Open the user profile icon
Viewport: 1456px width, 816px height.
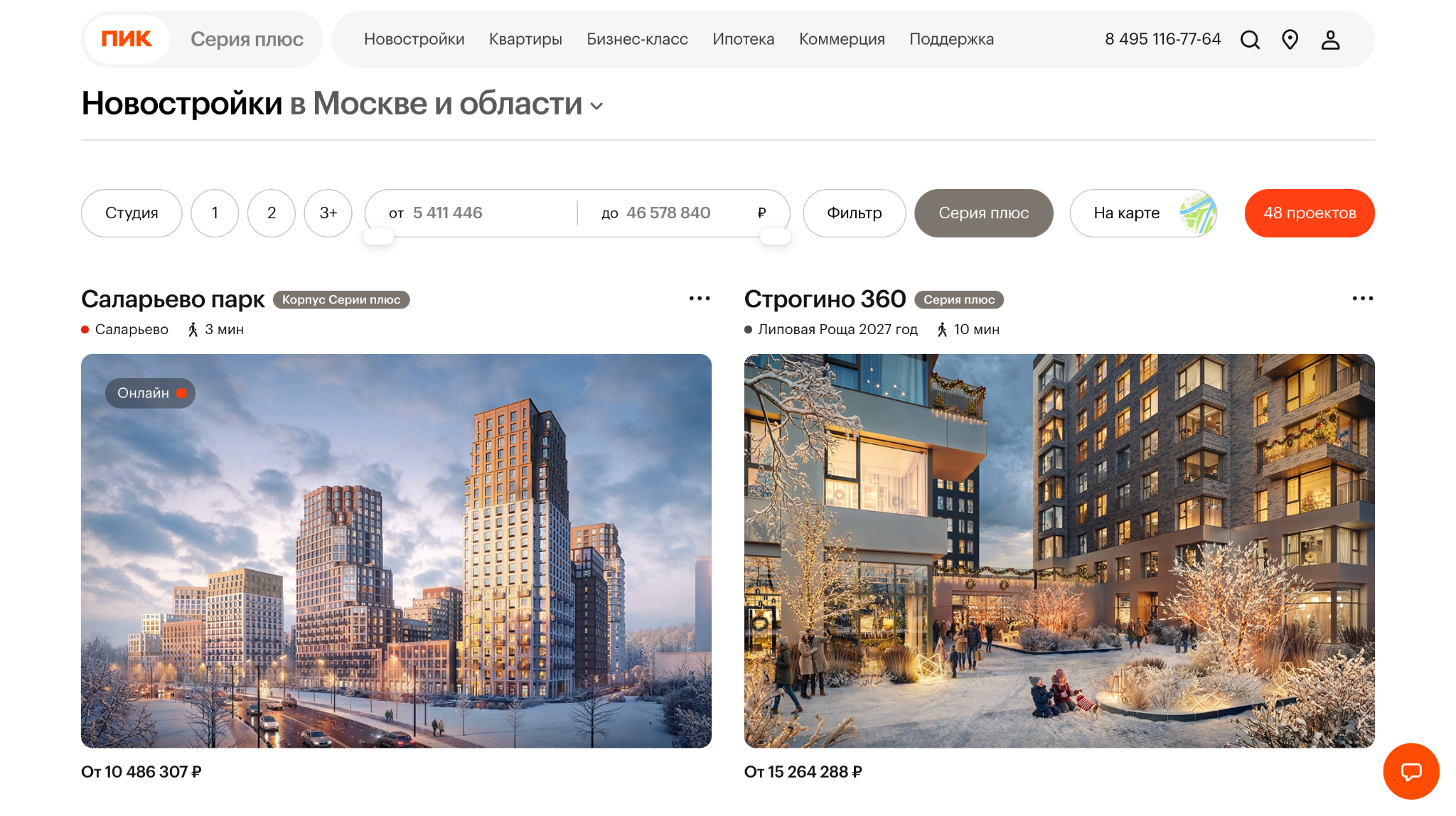(x=1330, y=40)
